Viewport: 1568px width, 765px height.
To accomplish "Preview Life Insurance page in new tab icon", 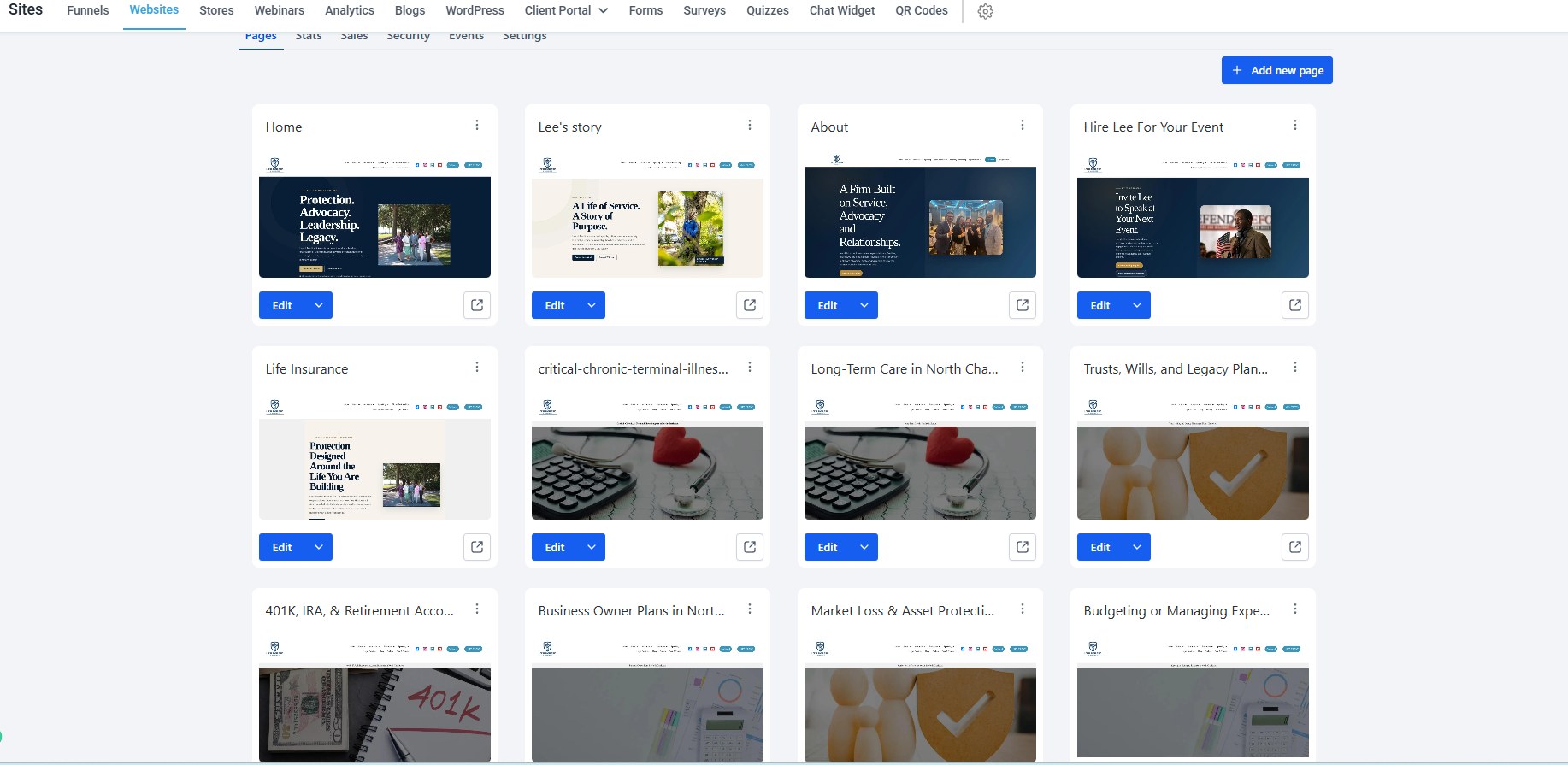I will (x=477, y=547).
